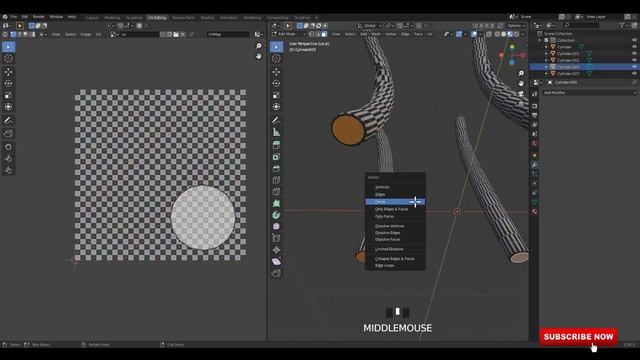Open the Edit Mode dropdown

[x=289, y=34]
